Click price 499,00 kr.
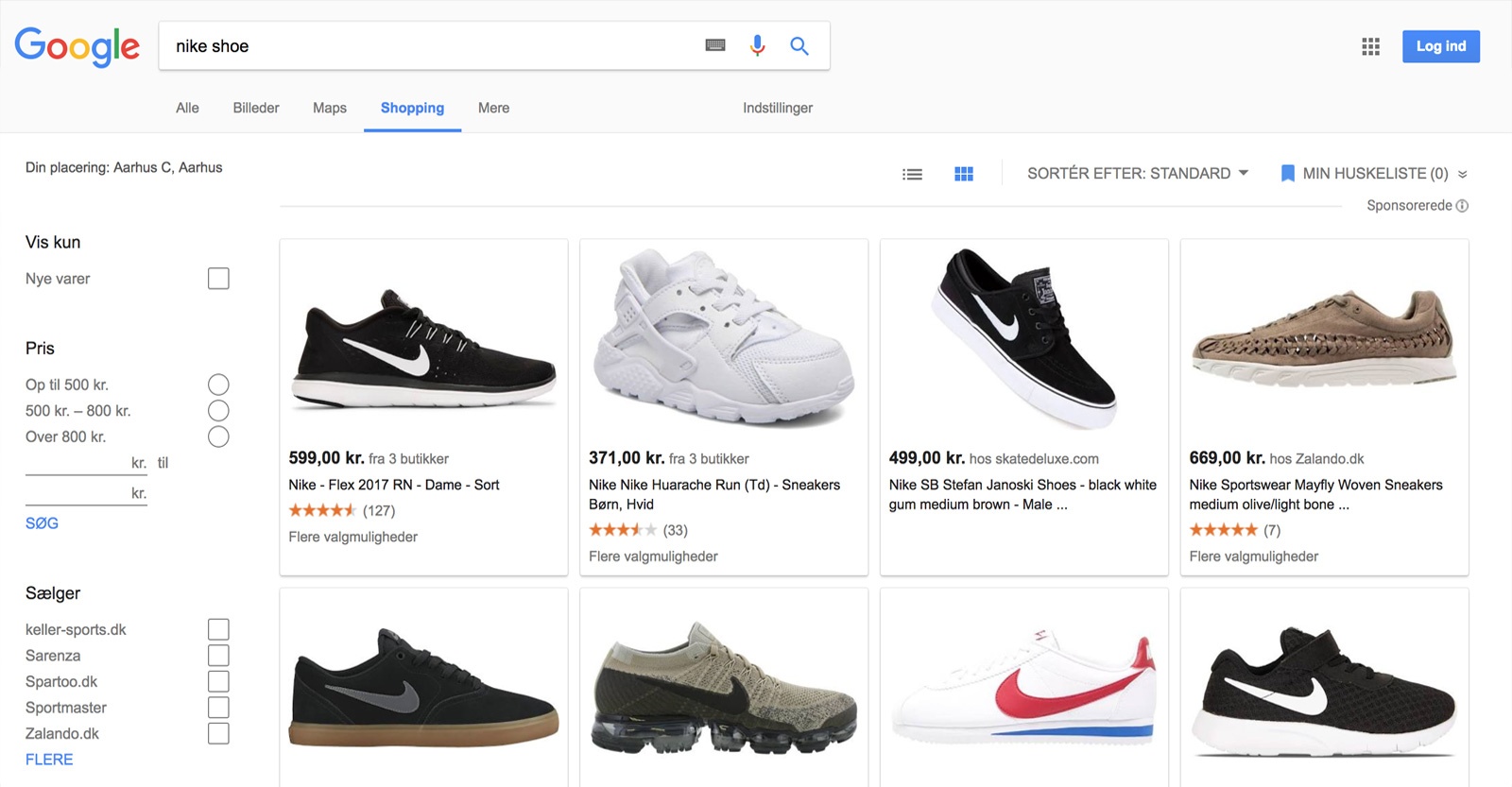 (927, 458)
